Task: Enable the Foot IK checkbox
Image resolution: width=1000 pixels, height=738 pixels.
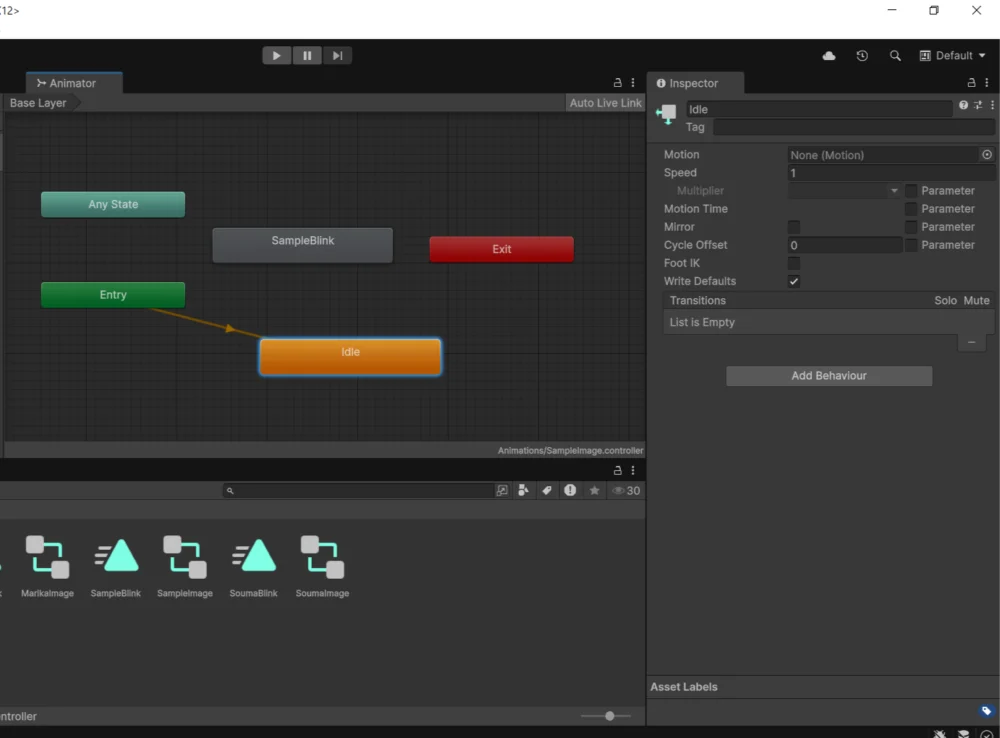Action: pyautogui.click(x=794, y=263)
